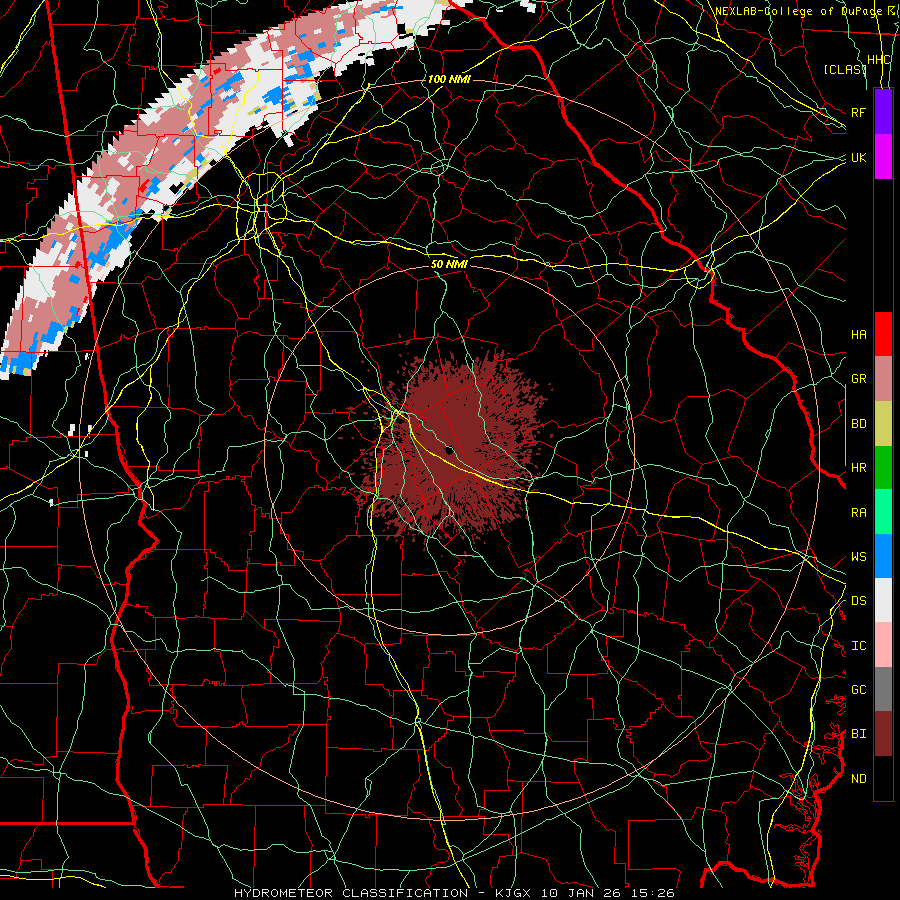Click the HA legend label
The width and height of the screenshot is (900, 900).
858,334
